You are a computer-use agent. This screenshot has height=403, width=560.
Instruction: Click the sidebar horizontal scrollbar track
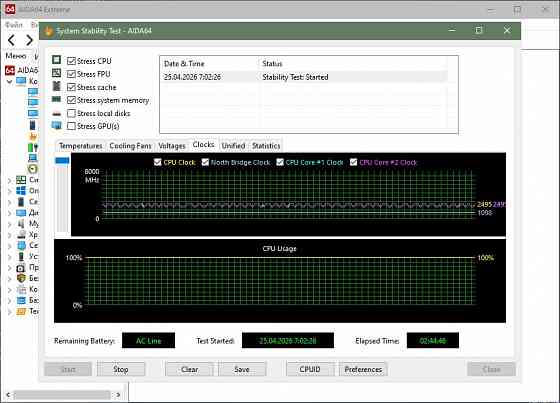click(62, 395)
